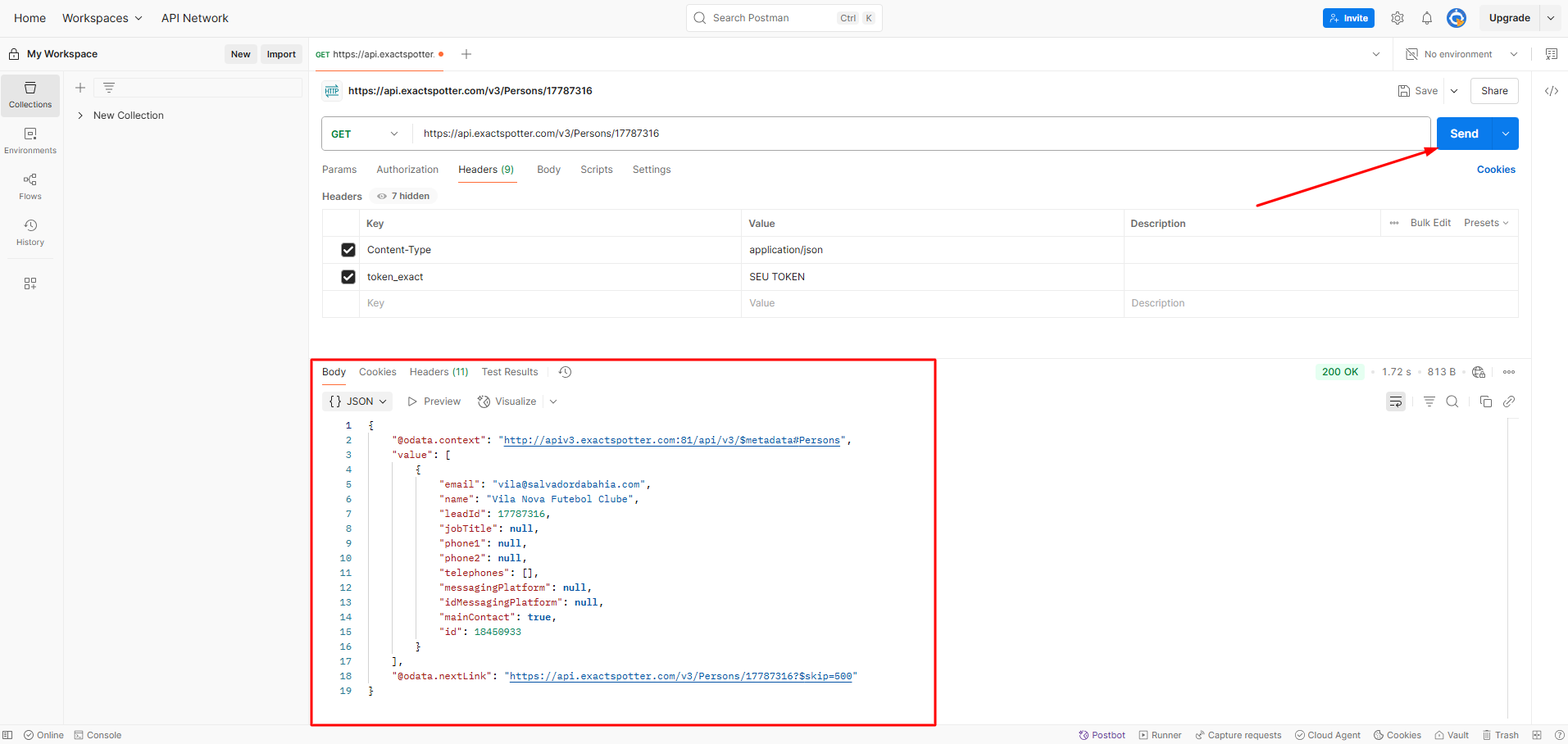
Task: Open the settings gear icon
Action: coord(1398,18)
